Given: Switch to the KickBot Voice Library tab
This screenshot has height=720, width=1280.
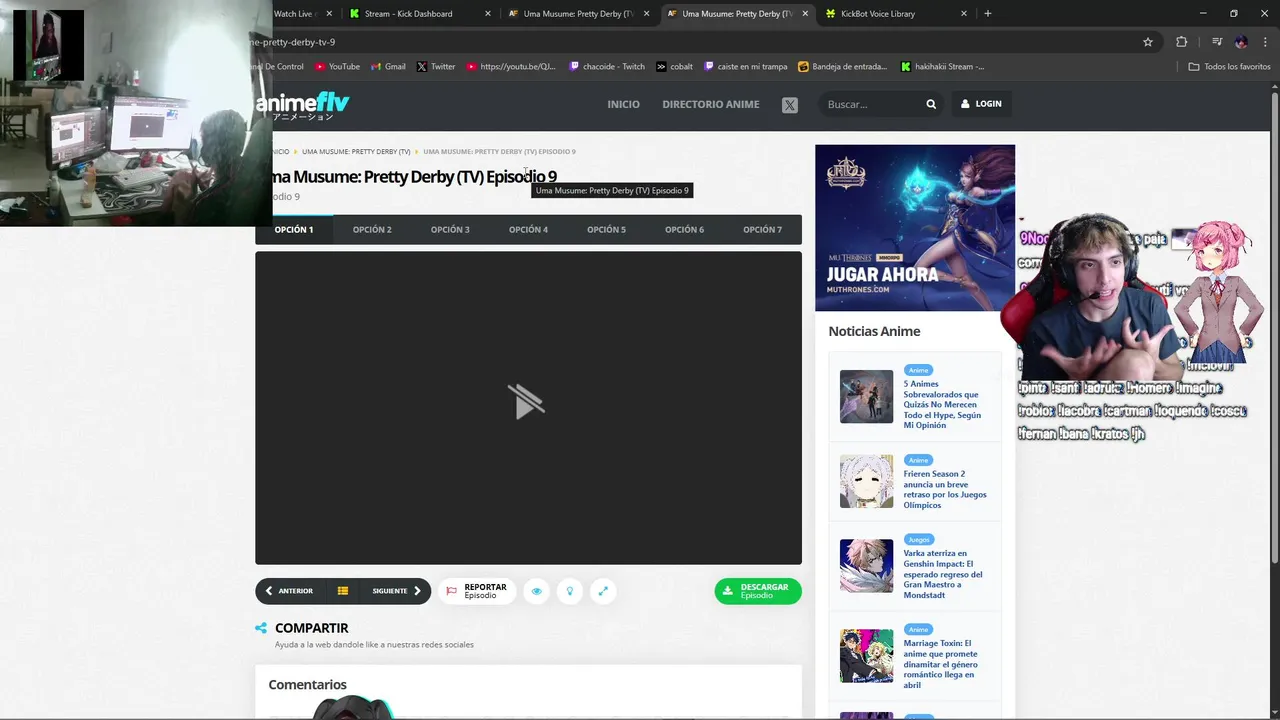Looking at the screenshot, I should click(x=878, y=14).
